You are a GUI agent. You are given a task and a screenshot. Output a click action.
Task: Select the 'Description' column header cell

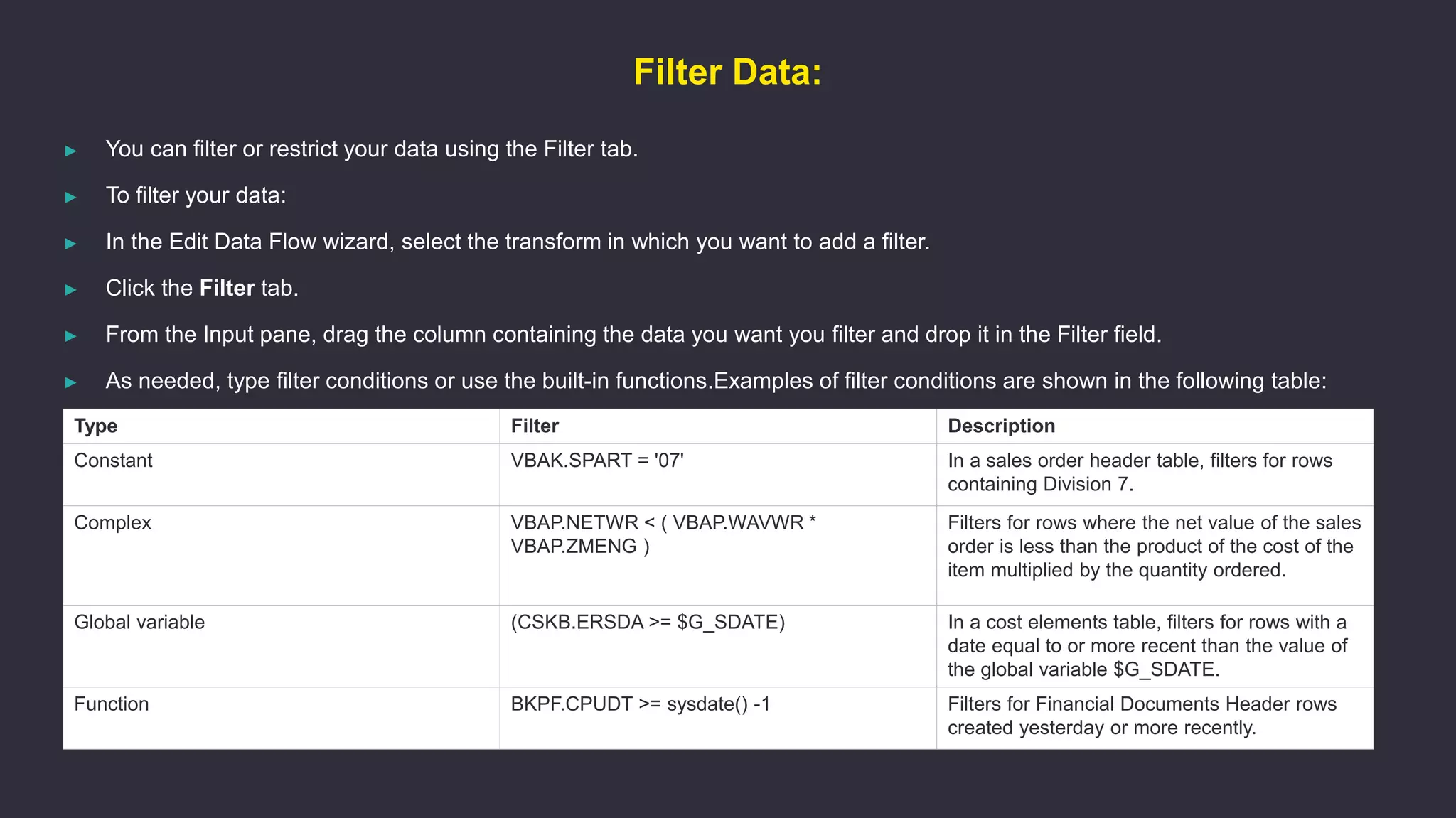[1155, 426]
